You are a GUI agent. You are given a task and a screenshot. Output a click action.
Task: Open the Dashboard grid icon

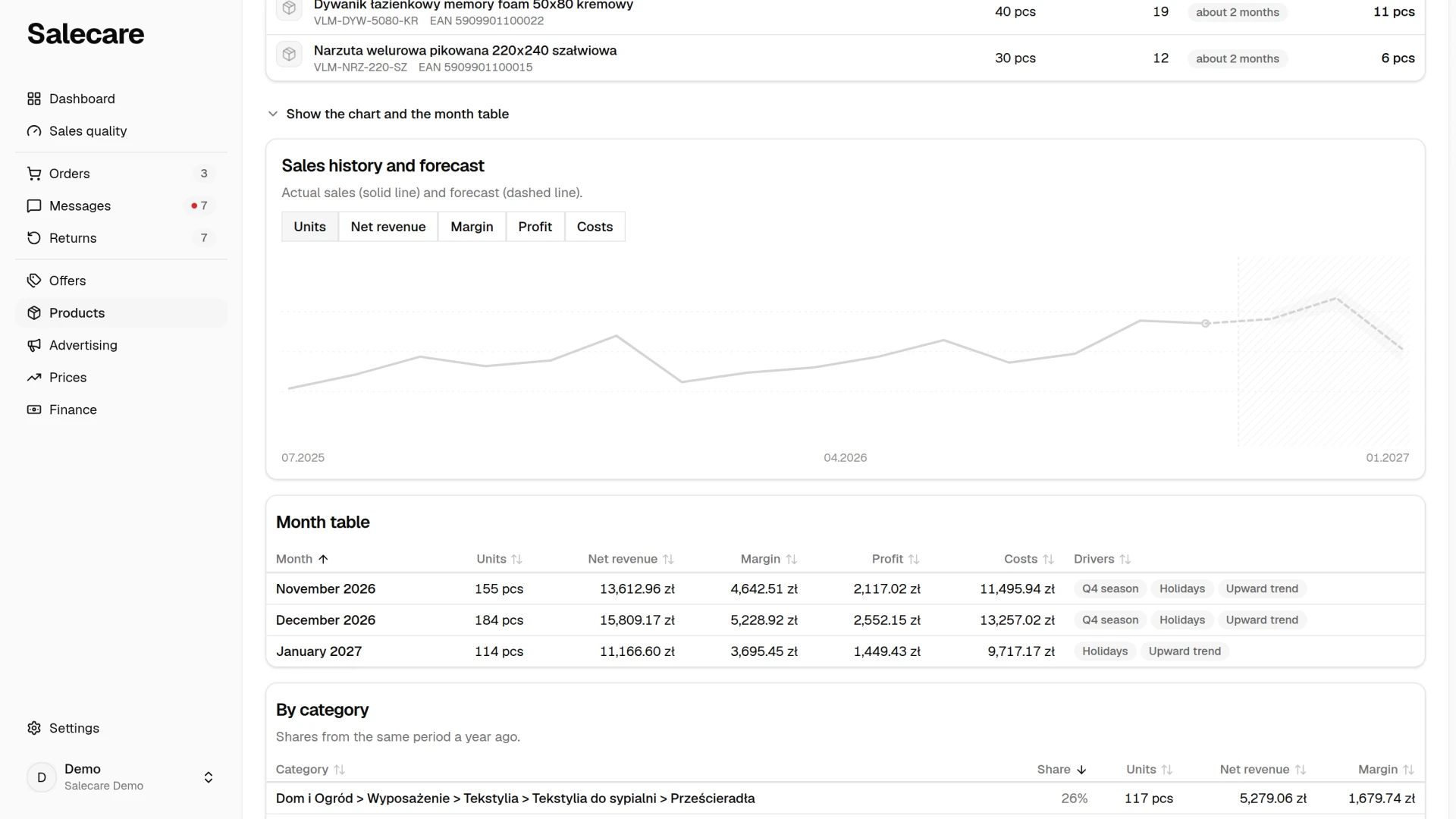[x=34, y=99]
